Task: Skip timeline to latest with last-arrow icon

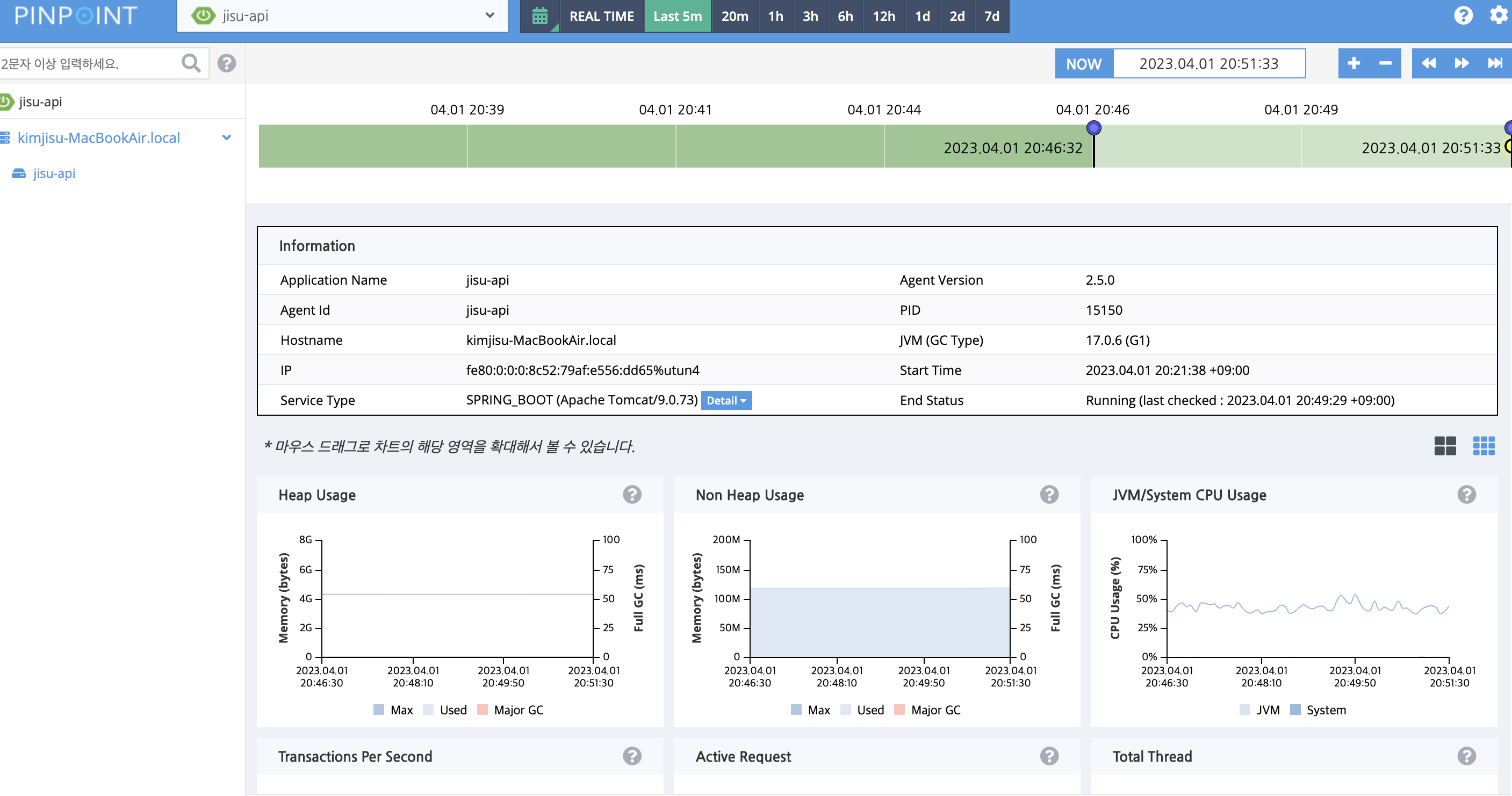Action: 1494,63
